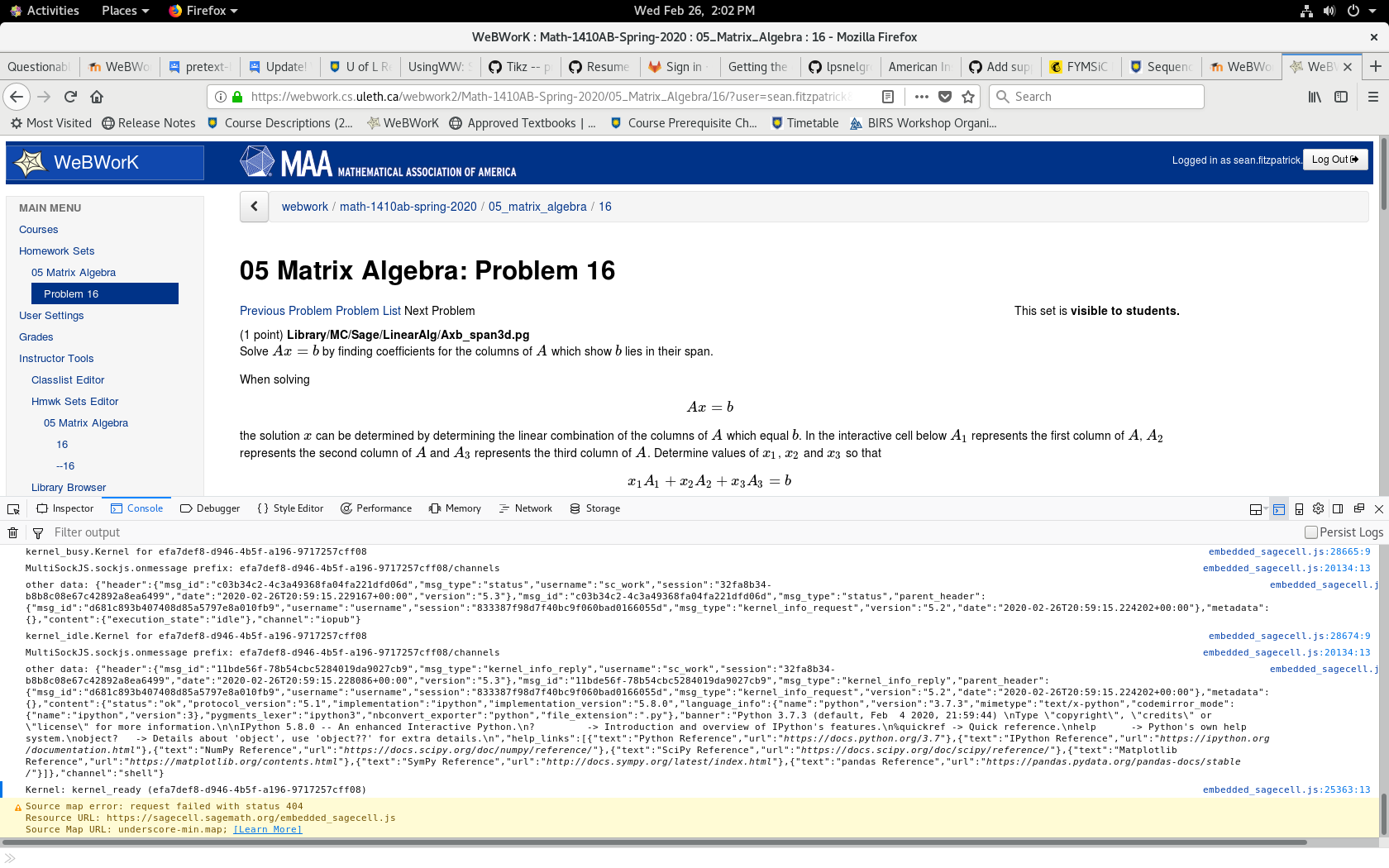This screenshot has width=1389, height=868.
Task: Toggle responsive design mode
Action: point(1299,509)
